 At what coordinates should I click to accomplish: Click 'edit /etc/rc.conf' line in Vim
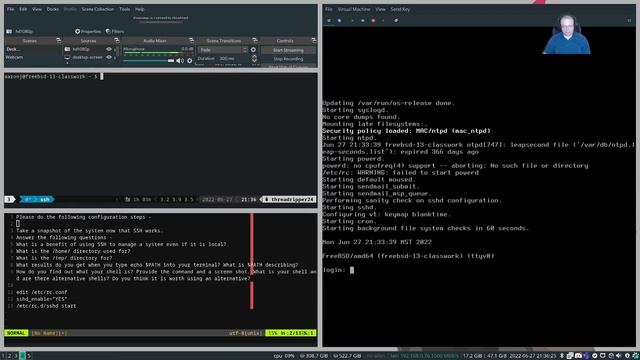(42, 292)
